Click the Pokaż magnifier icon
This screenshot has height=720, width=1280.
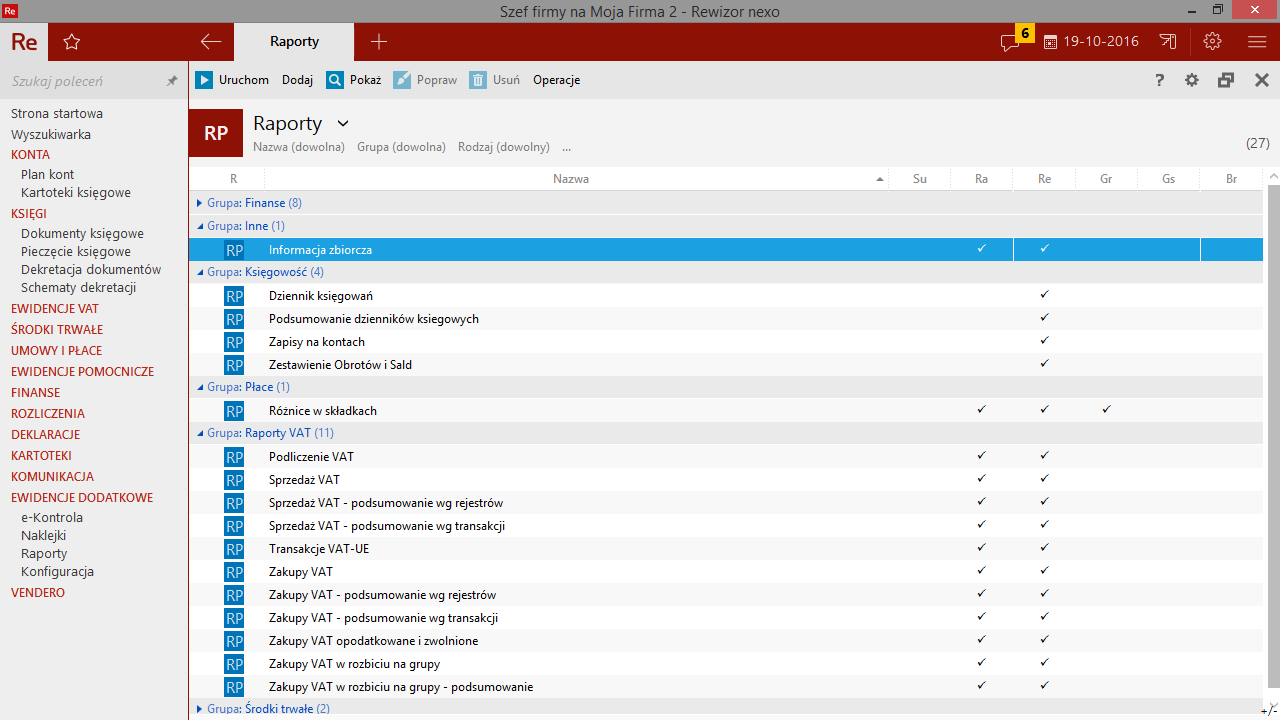[335, 80]
